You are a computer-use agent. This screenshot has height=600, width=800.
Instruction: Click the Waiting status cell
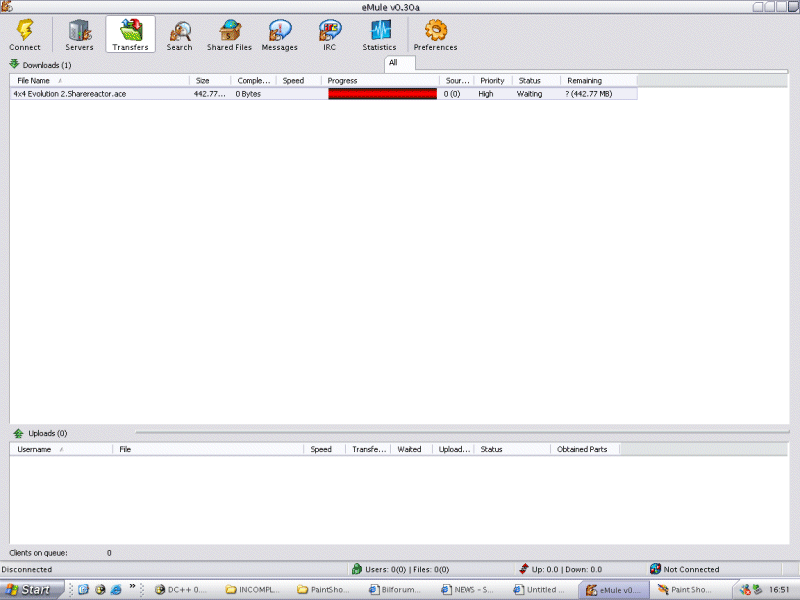click(529, 94)
